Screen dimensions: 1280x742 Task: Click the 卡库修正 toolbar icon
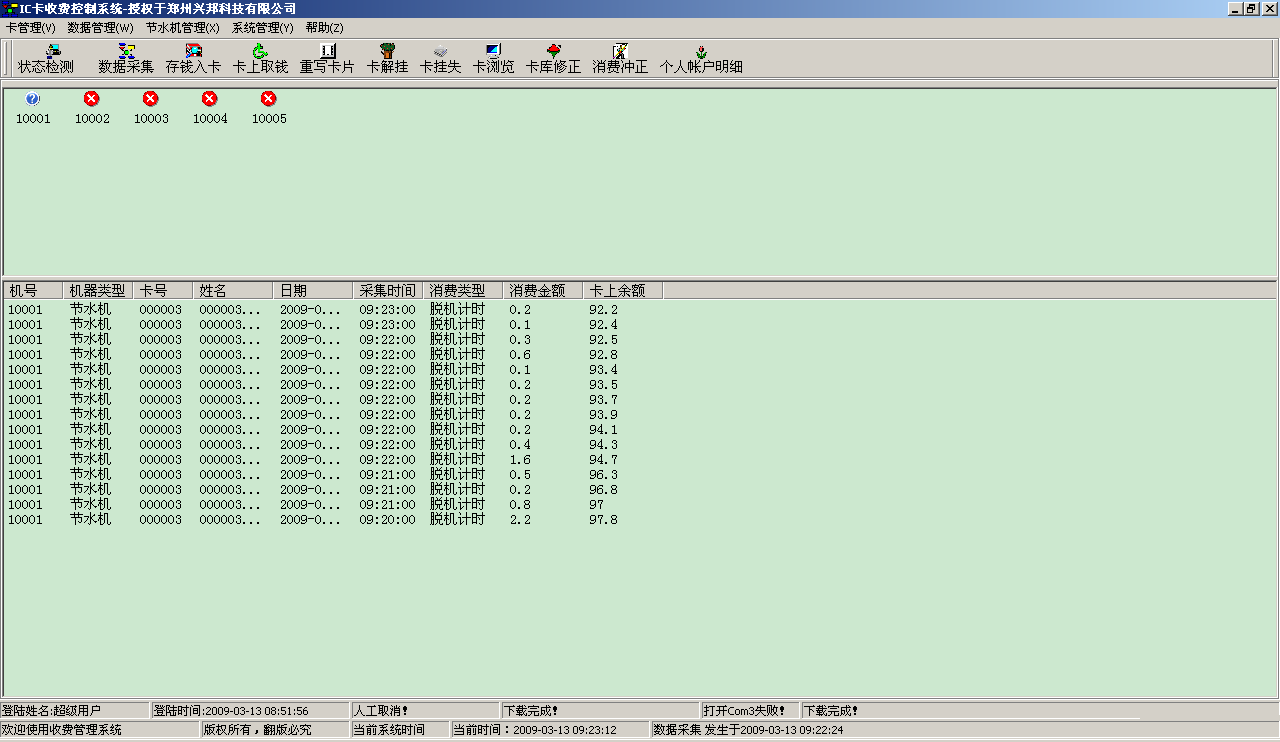tap(553, 59)
